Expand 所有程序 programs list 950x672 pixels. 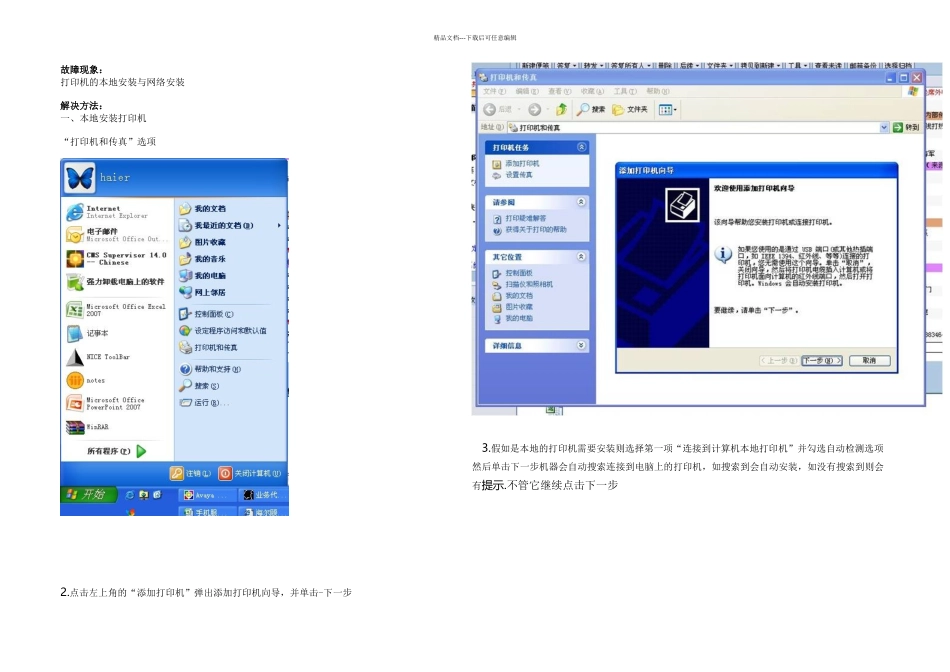coord(116,451)
